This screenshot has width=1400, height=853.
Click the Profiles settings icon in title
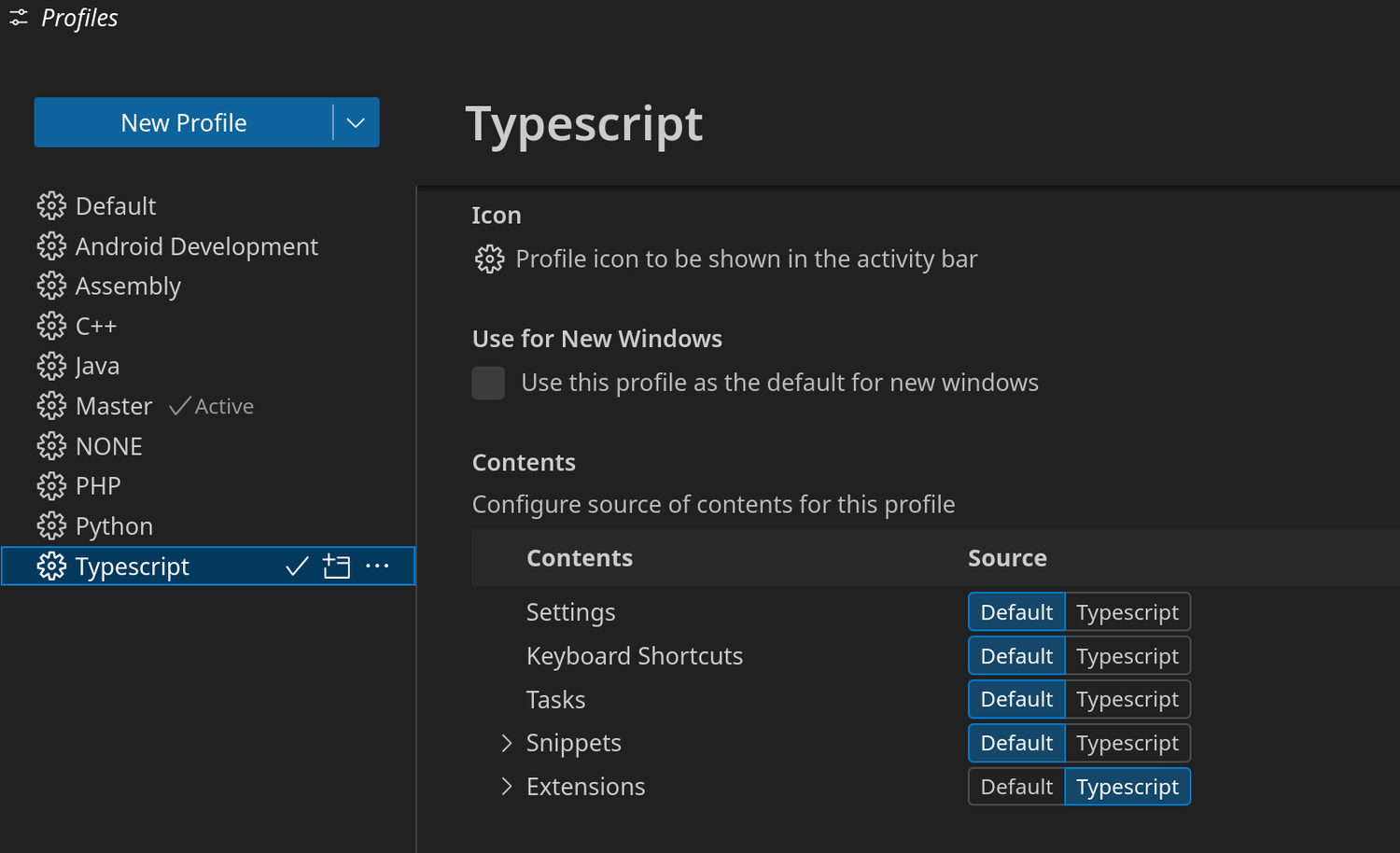click(x=19, y=19)
